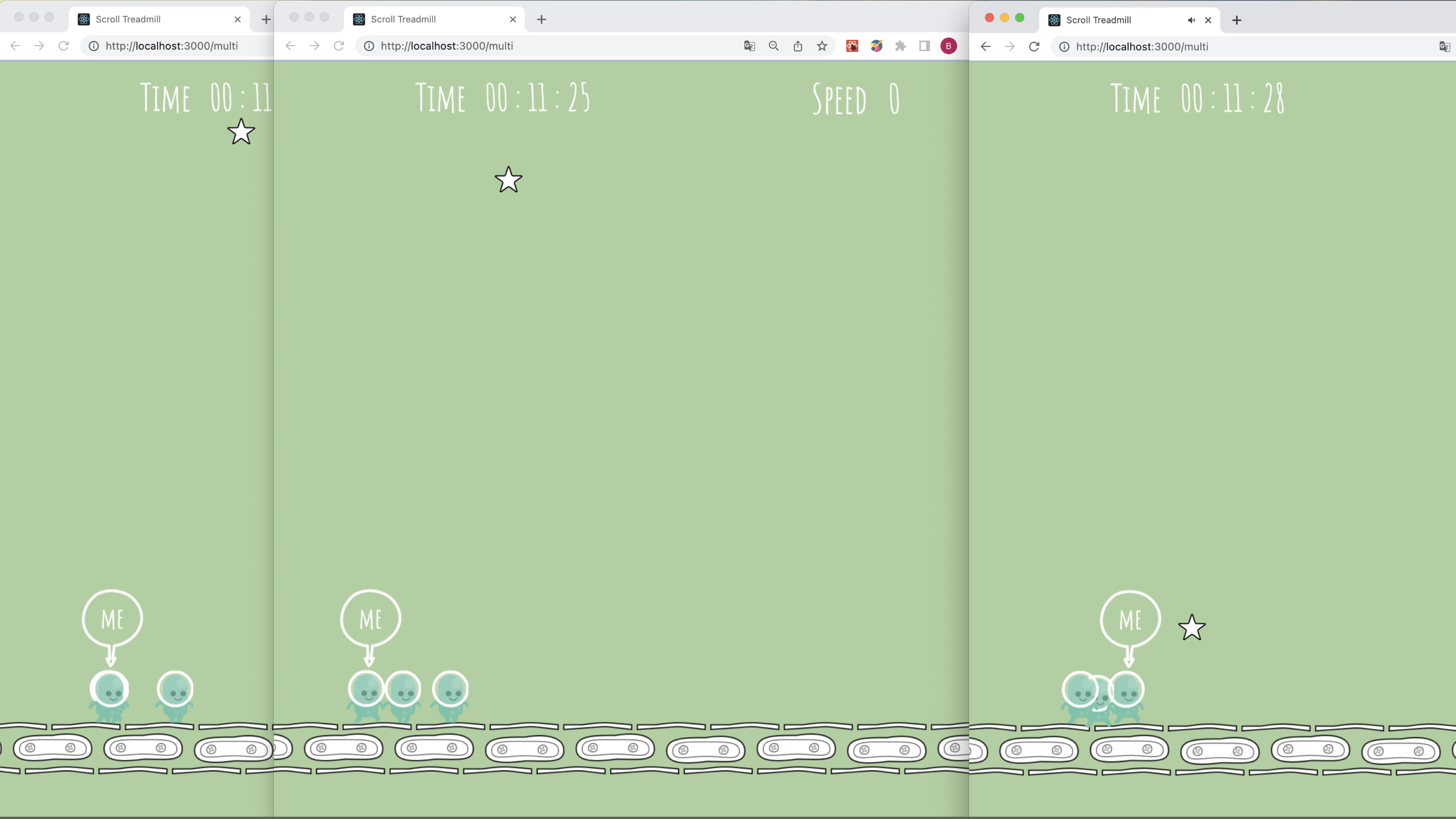Open the side panel icon
The height and width of the screenshot is (819, 1456).
tap(925, 46)
